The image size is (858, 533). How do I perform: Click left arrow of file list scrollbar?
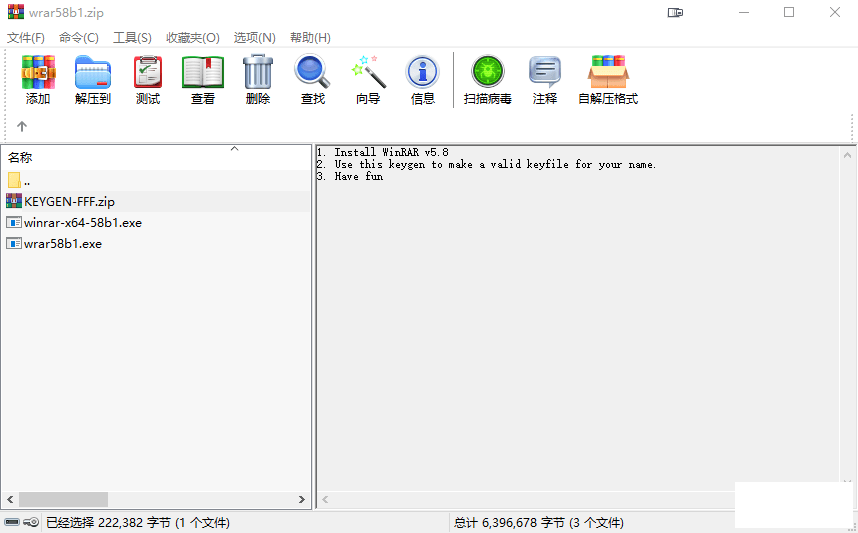pyautogui.click(x=10, y=499)
